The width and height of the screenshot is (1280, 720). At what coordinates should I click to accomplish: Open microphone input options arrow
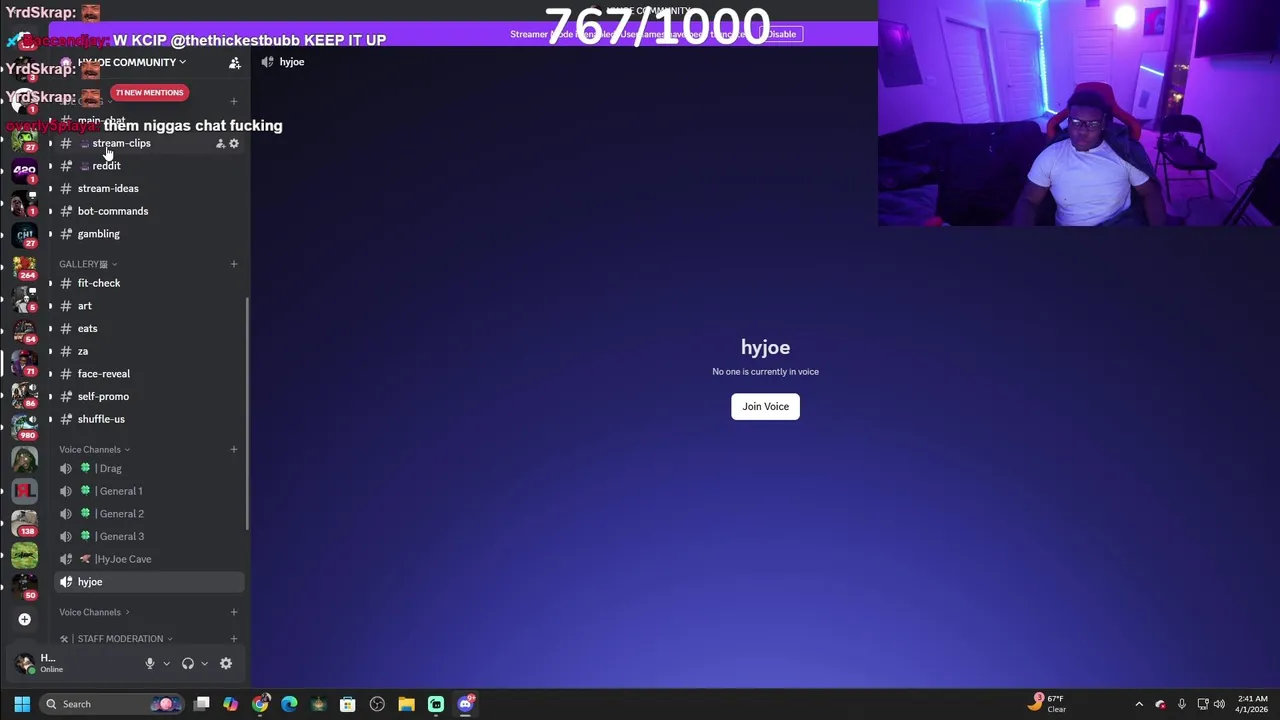click(166, 663)
